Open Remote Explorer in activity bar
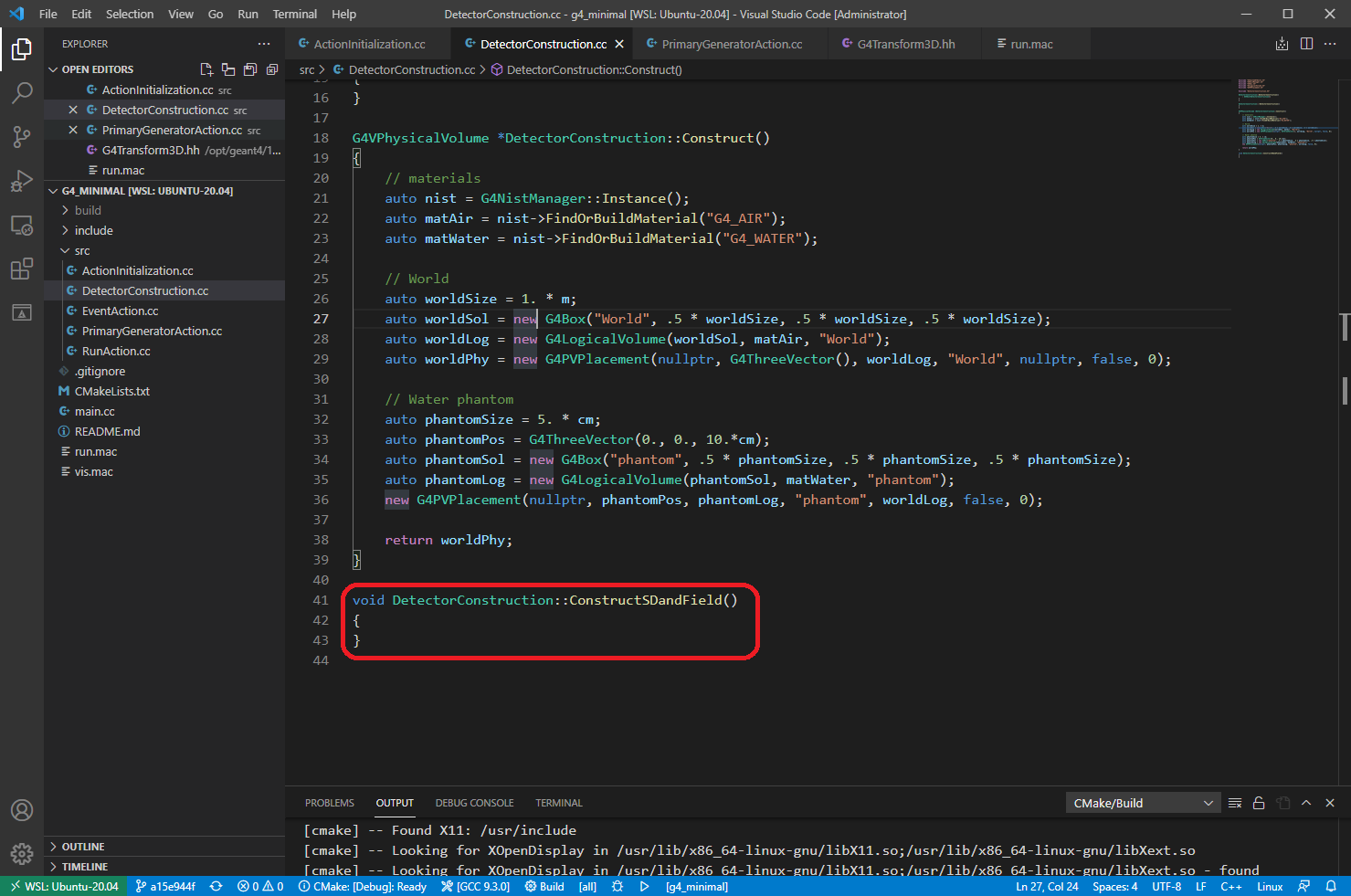The image size is (1351, 896). tap(22, 226)
